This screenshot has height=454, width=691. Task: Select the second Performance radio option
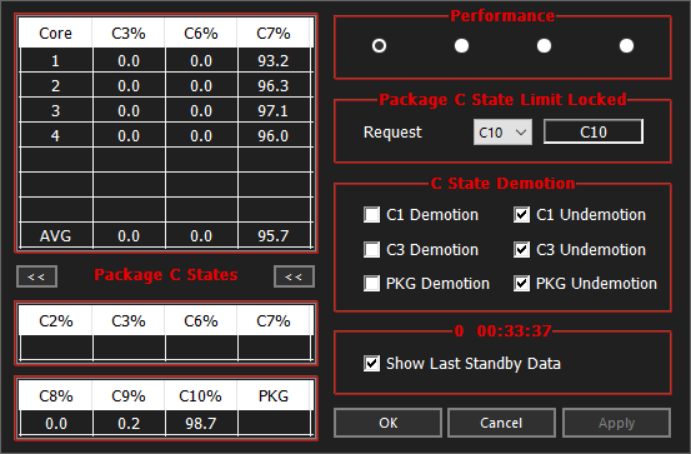pos(461,45)
